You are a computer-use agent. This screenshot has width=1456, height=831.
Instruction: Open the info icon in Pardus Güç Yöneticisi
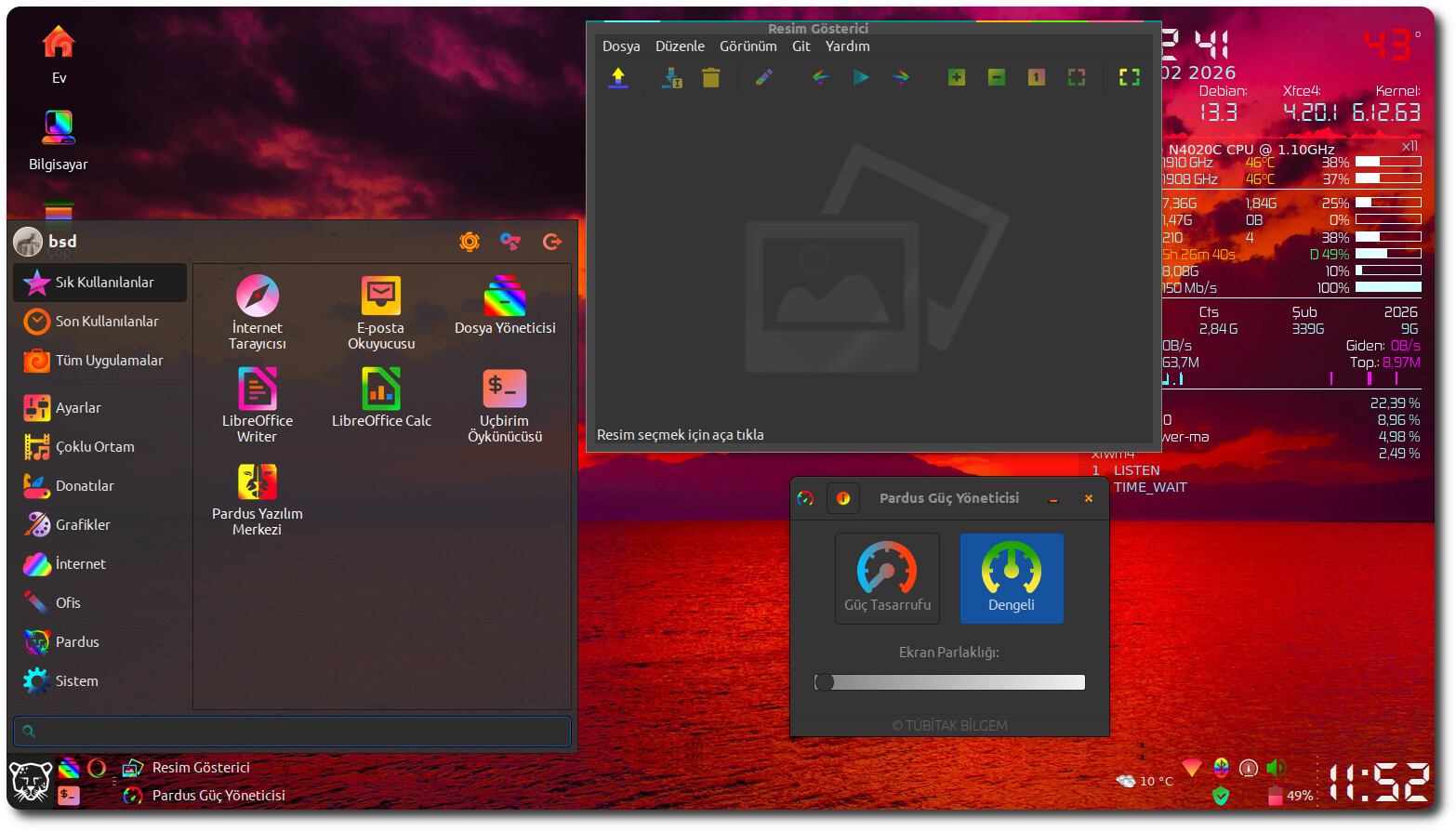[843, 498]
